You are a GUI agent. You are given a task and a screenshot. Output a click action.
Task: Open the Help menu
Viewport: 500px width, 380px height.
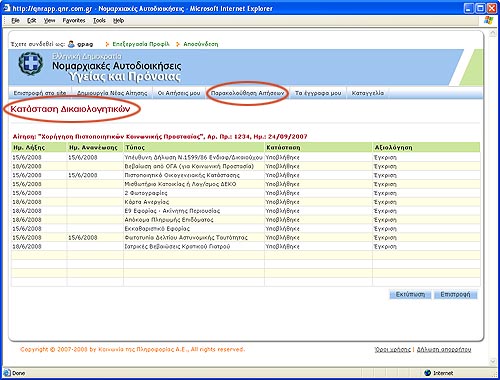point(118,21)
